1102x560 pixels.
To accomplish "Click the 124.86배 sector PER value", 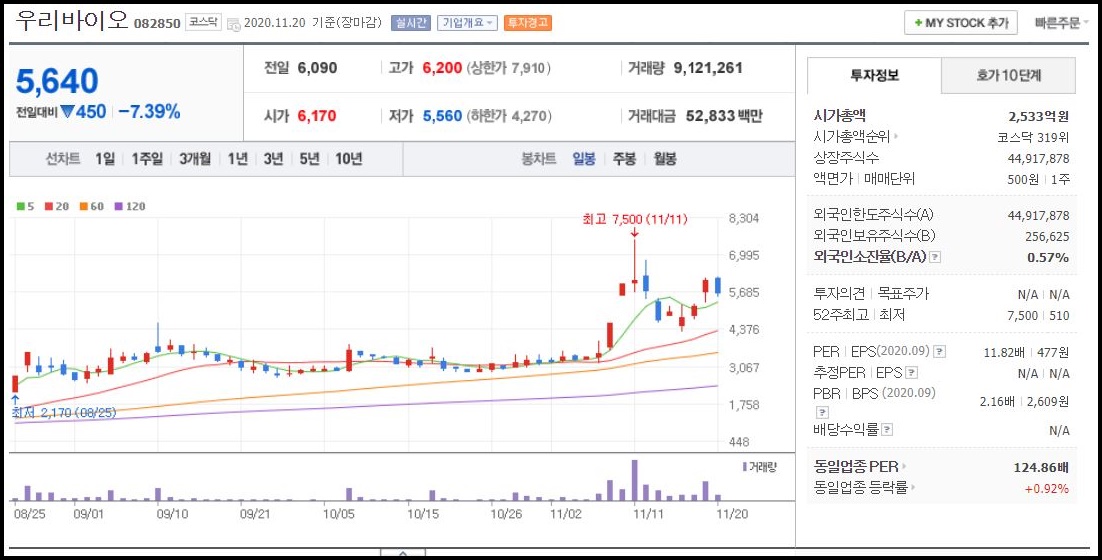I will pyautogui.click(x=1041, y=467).
